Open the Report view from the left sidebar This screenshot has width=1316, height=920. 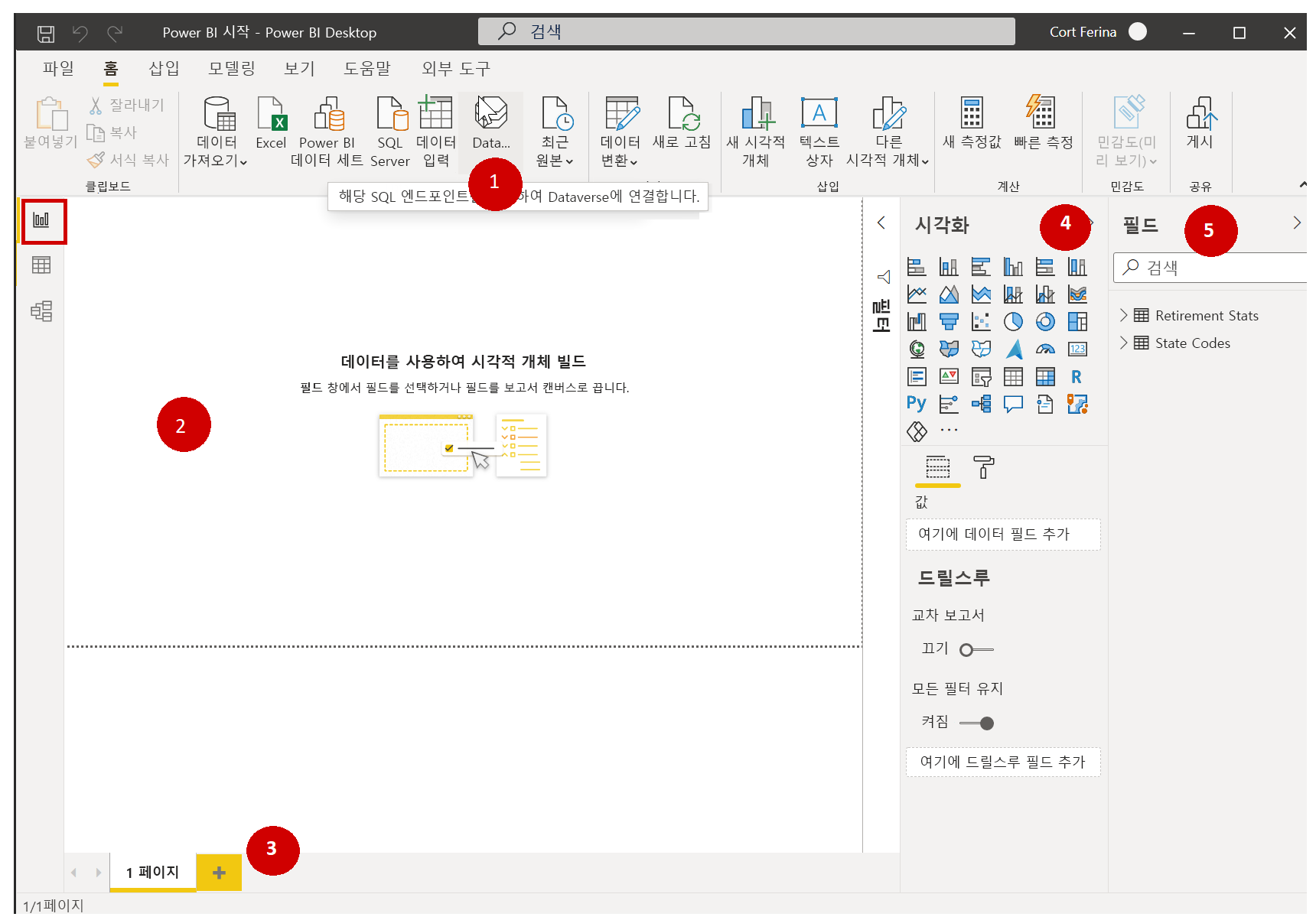(41, 220)
